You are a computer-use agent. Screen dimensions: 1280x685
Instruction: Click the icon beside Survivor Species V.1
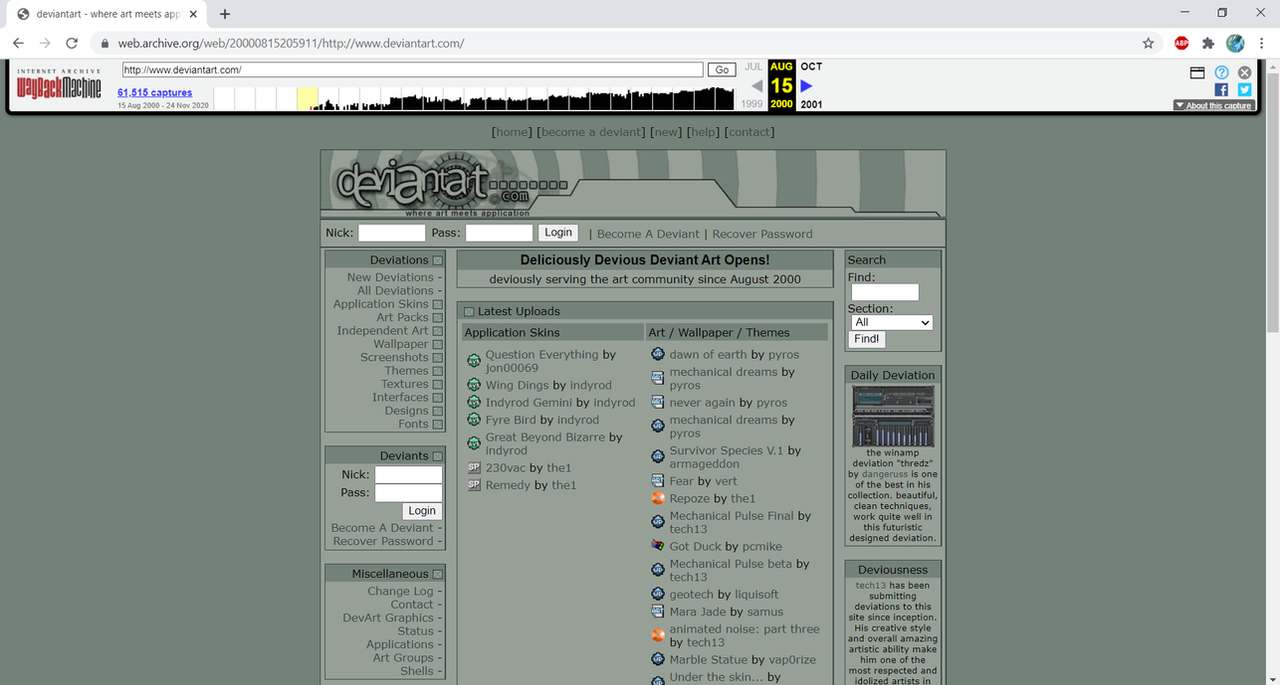click(x=658, y=456)
